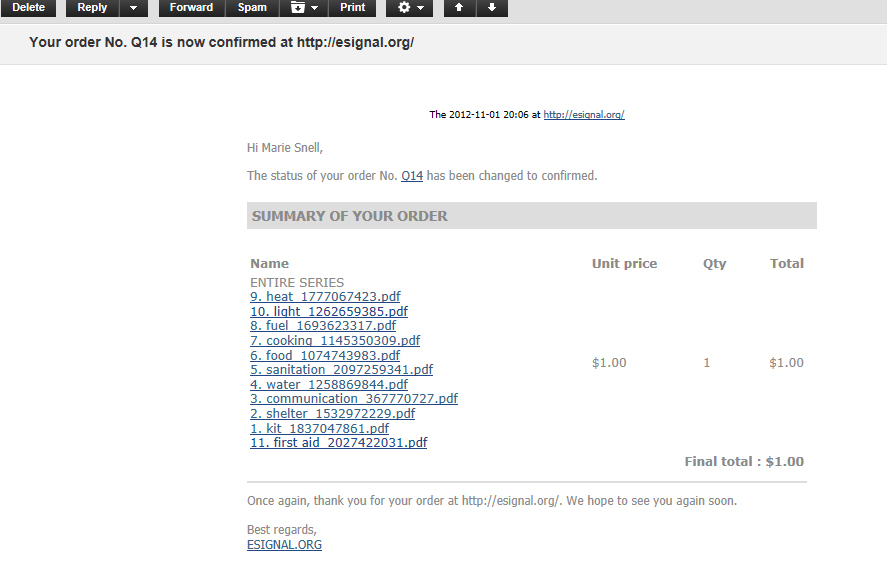Print the email
887x575 pixels.
click(x=352, y=8)
